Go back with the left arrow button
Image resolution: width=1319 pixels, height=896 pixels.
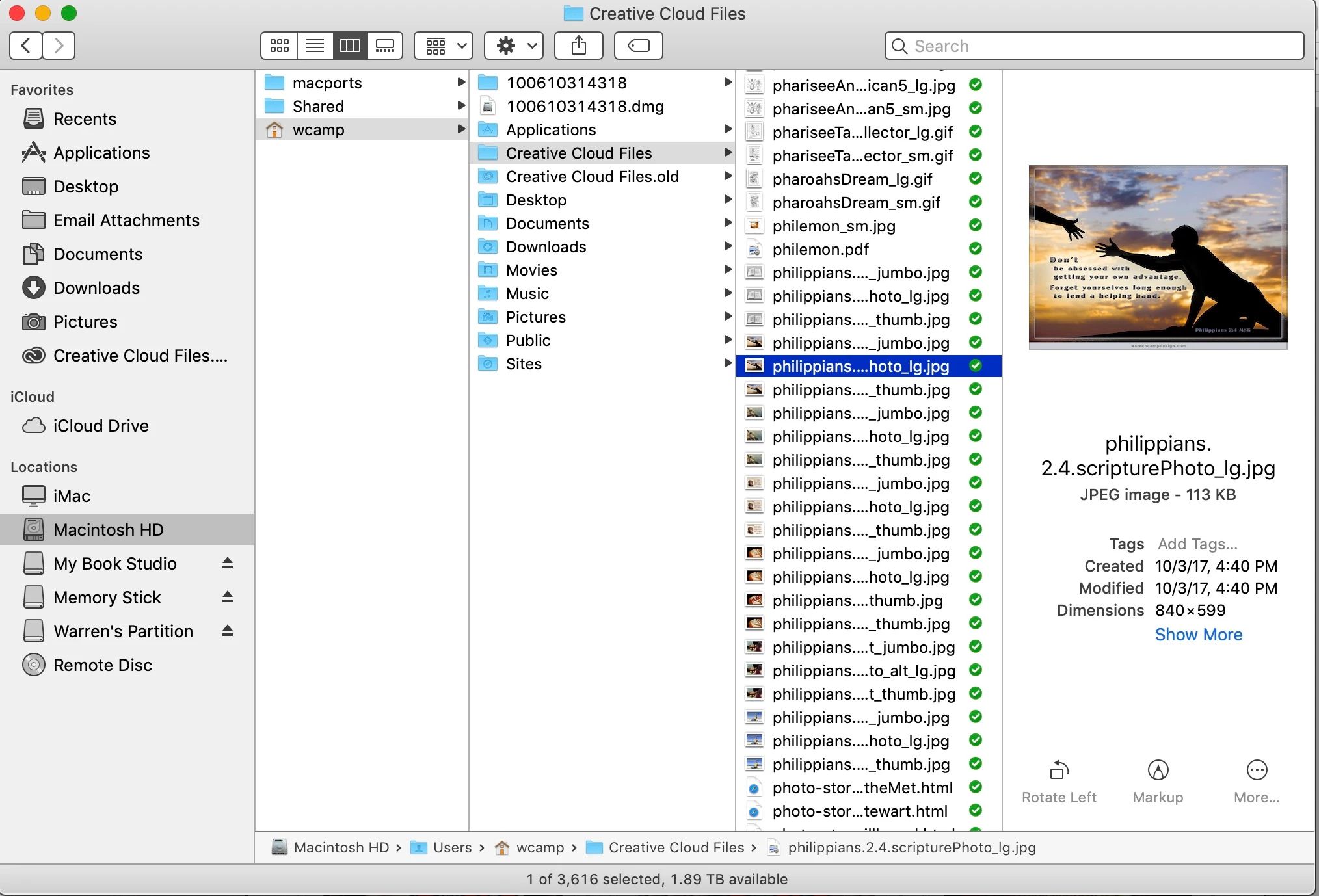click(x=26, y=46)
